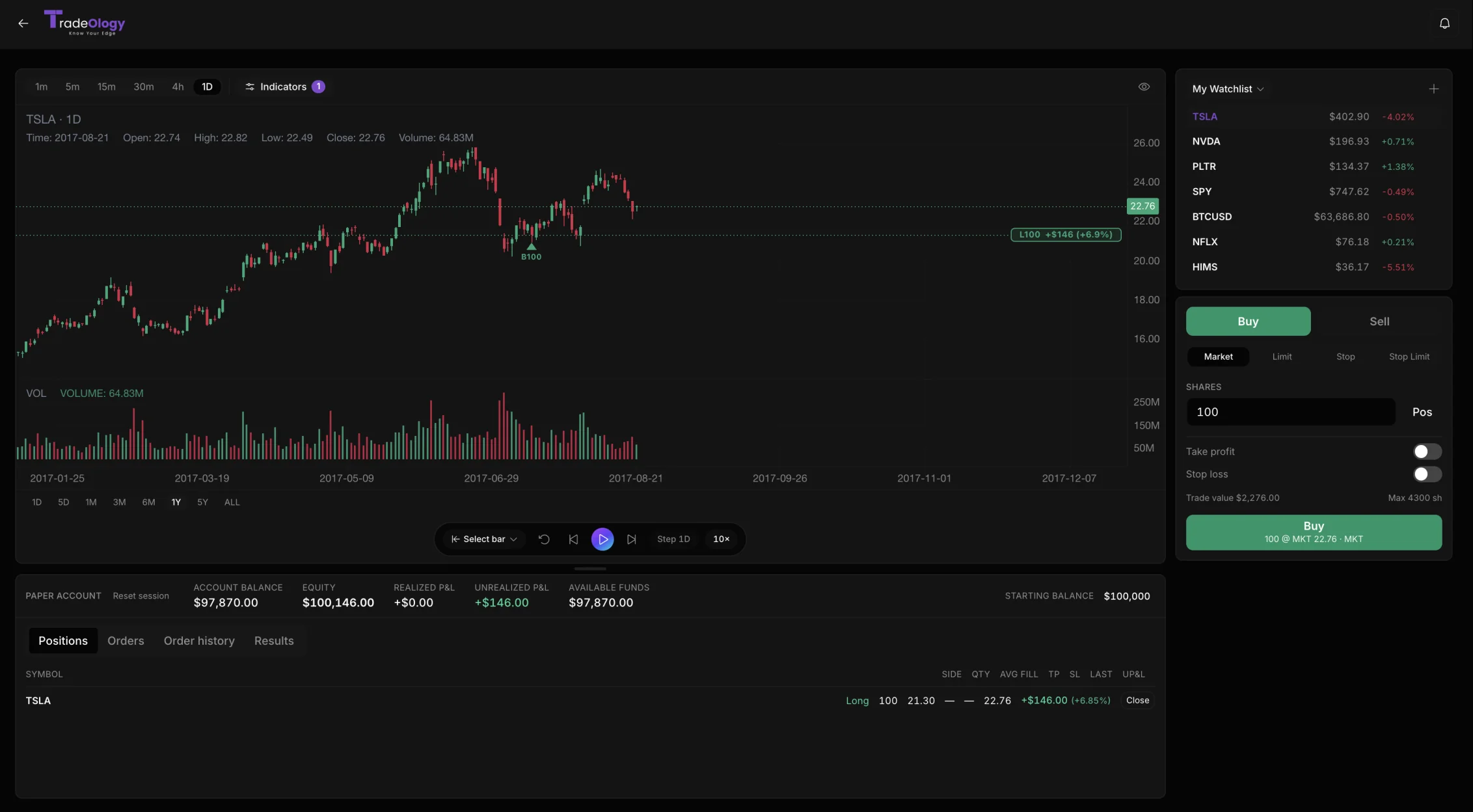
Task: Click the B100 buy marker on chart
Action: pyautogui.click(x=531, y=252)
